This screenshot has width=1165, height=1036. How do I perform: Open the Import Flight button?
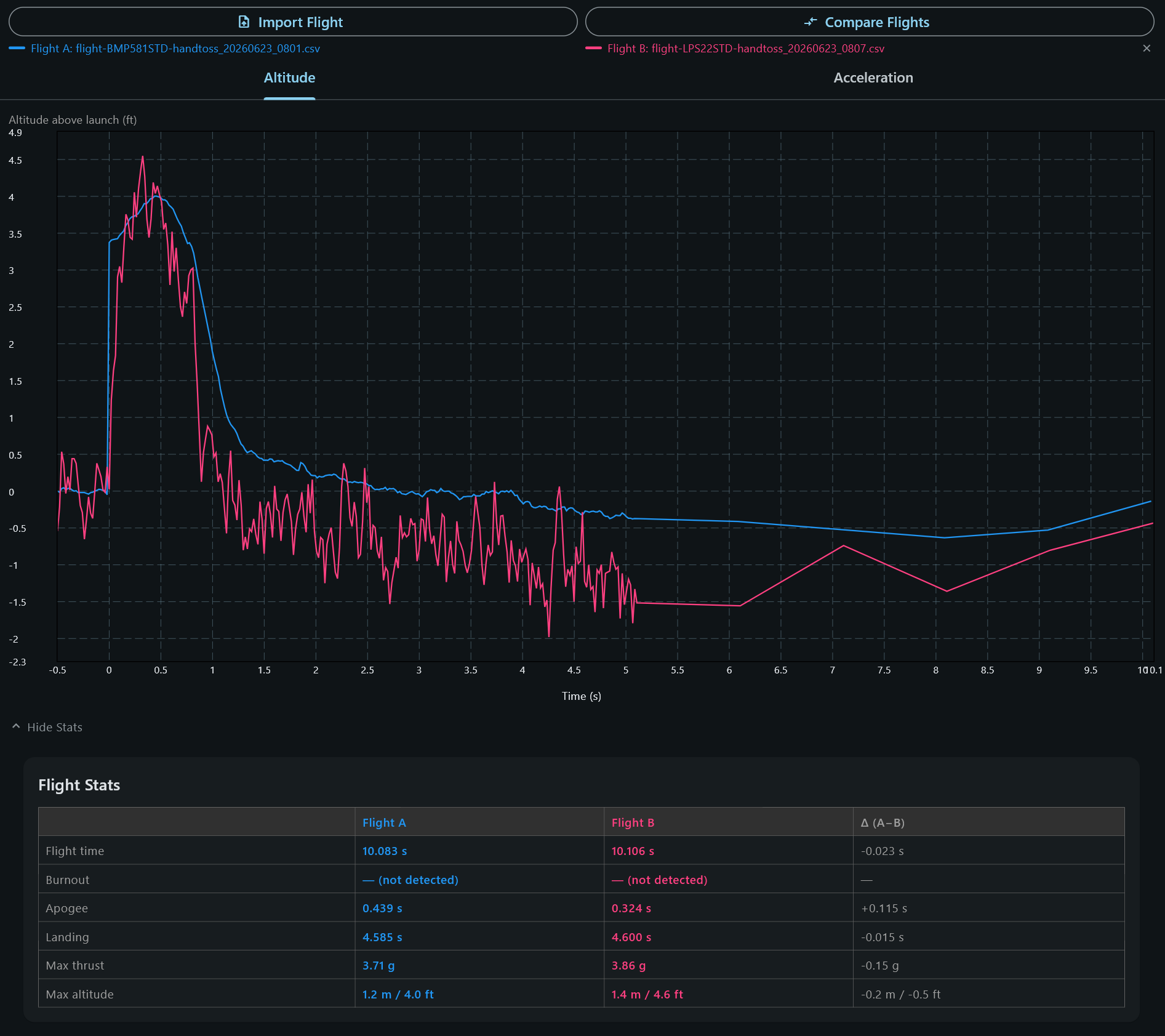click(x=293, y=22)
